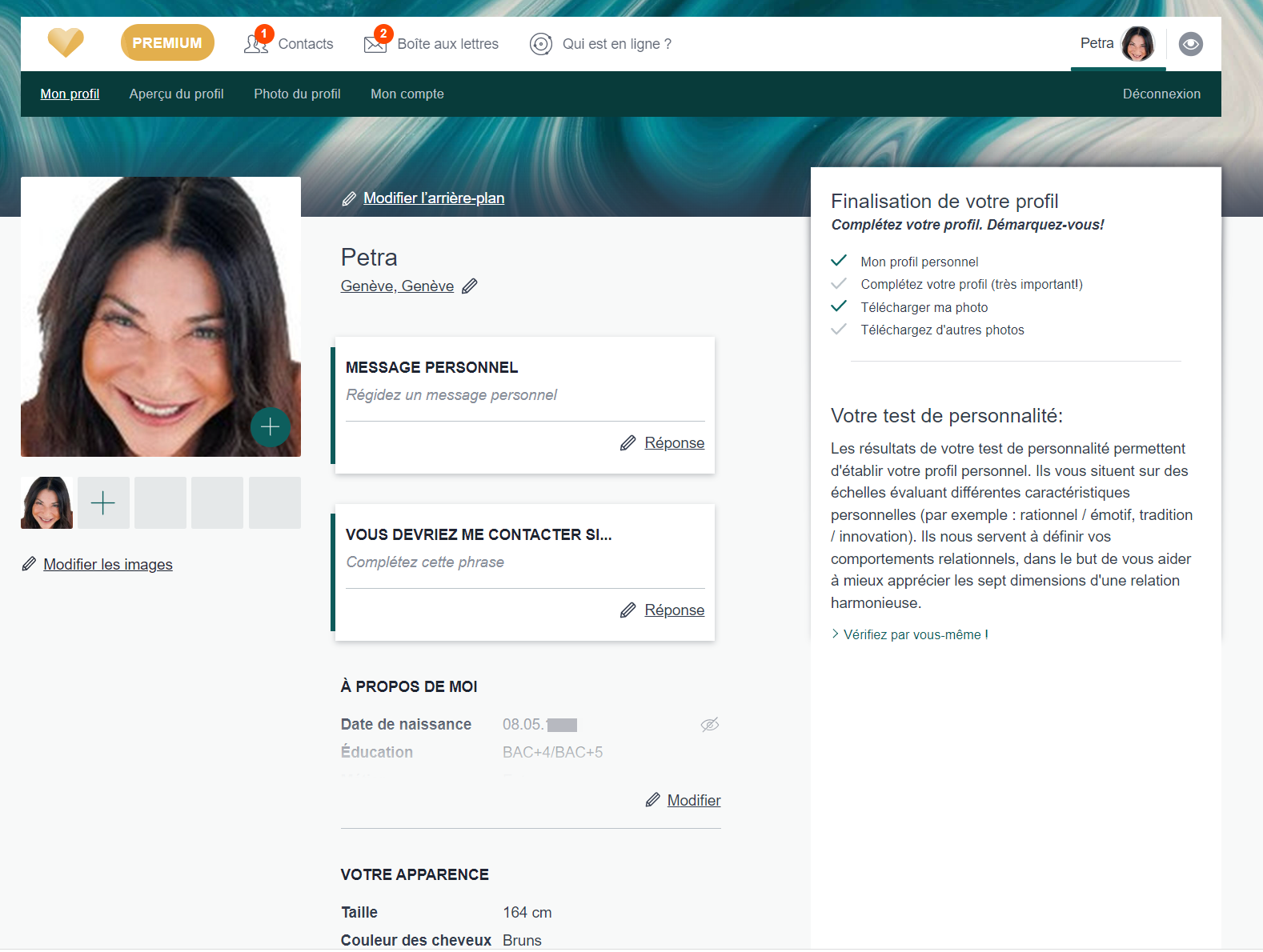Open the Mon compte tab

pos(407,94)
